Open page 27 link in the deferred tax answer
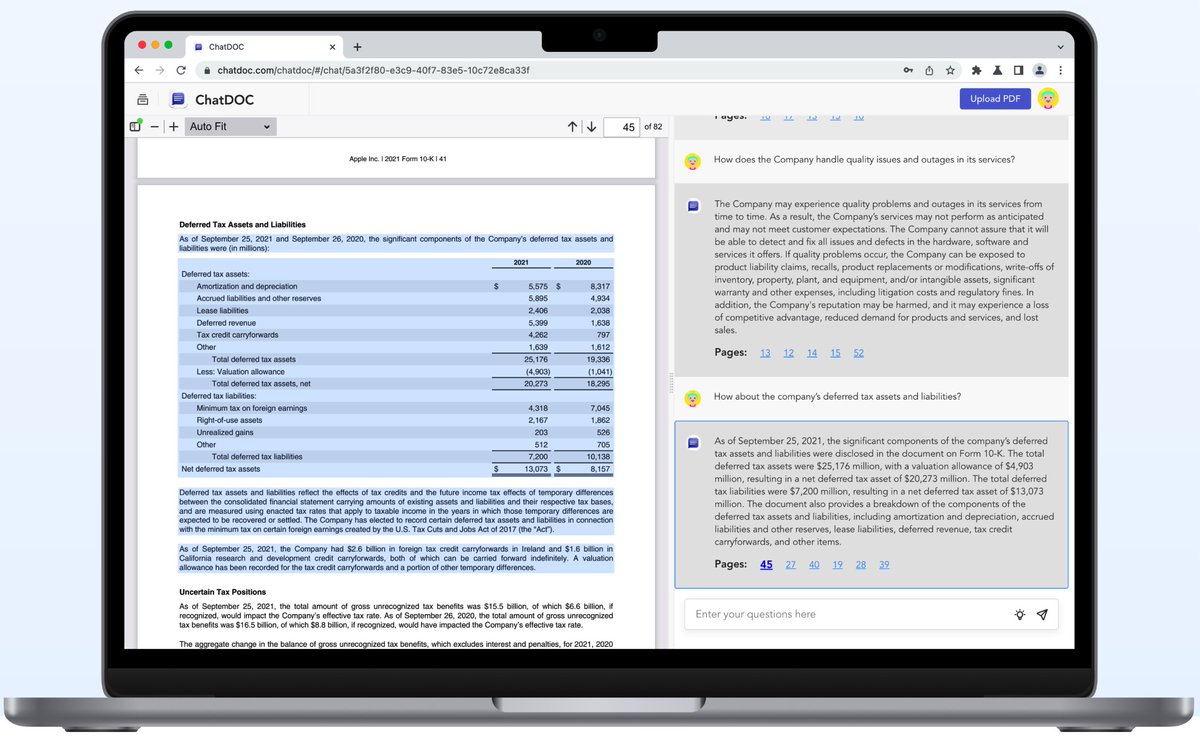 [790, 565]
